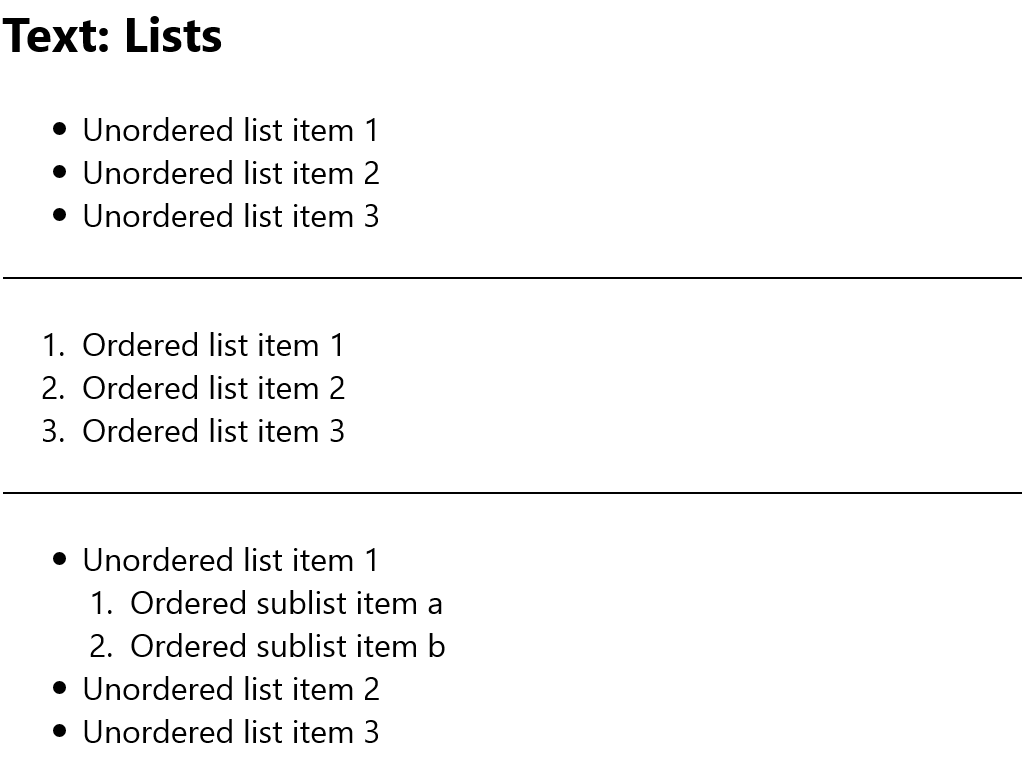Select "Ordered list item 2" text
This screenshot has width=1024, height=768.
(x=213, y=388)
